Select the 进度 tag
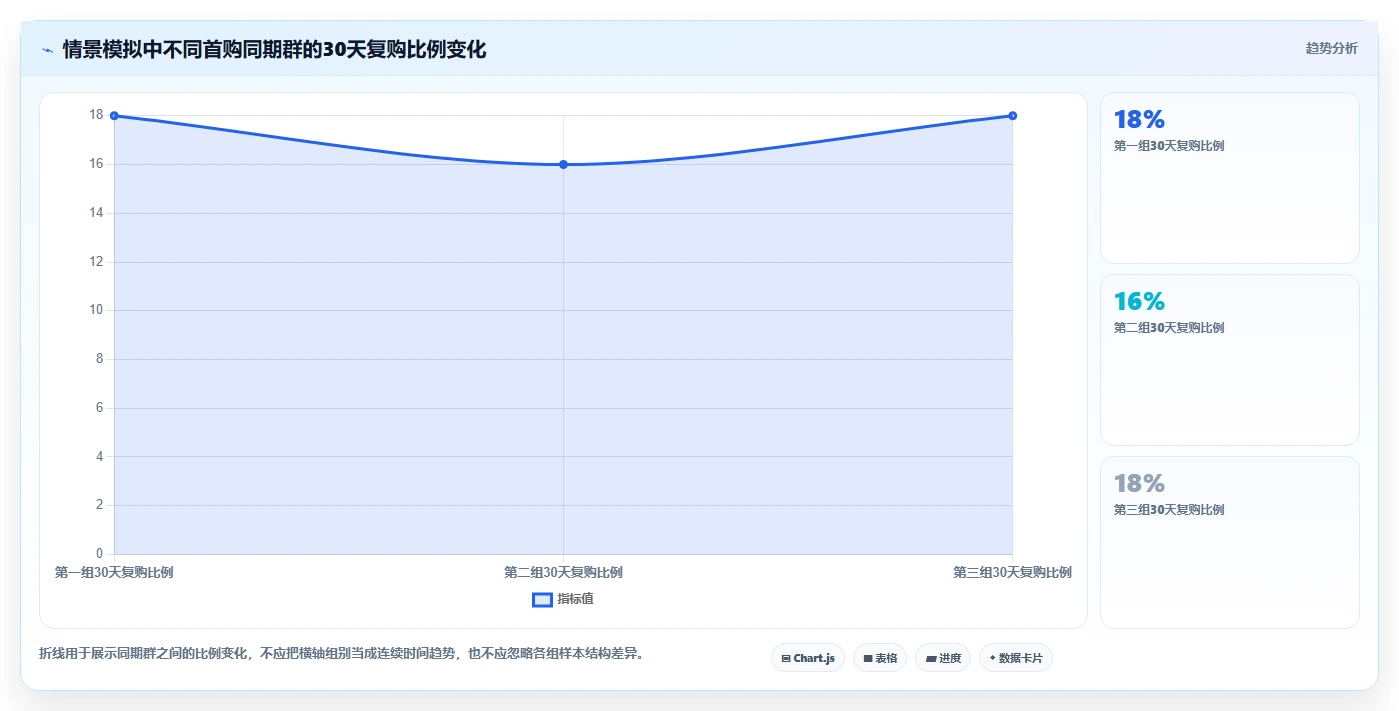The width and height of the screenshot is (1399, 711). 943,658
